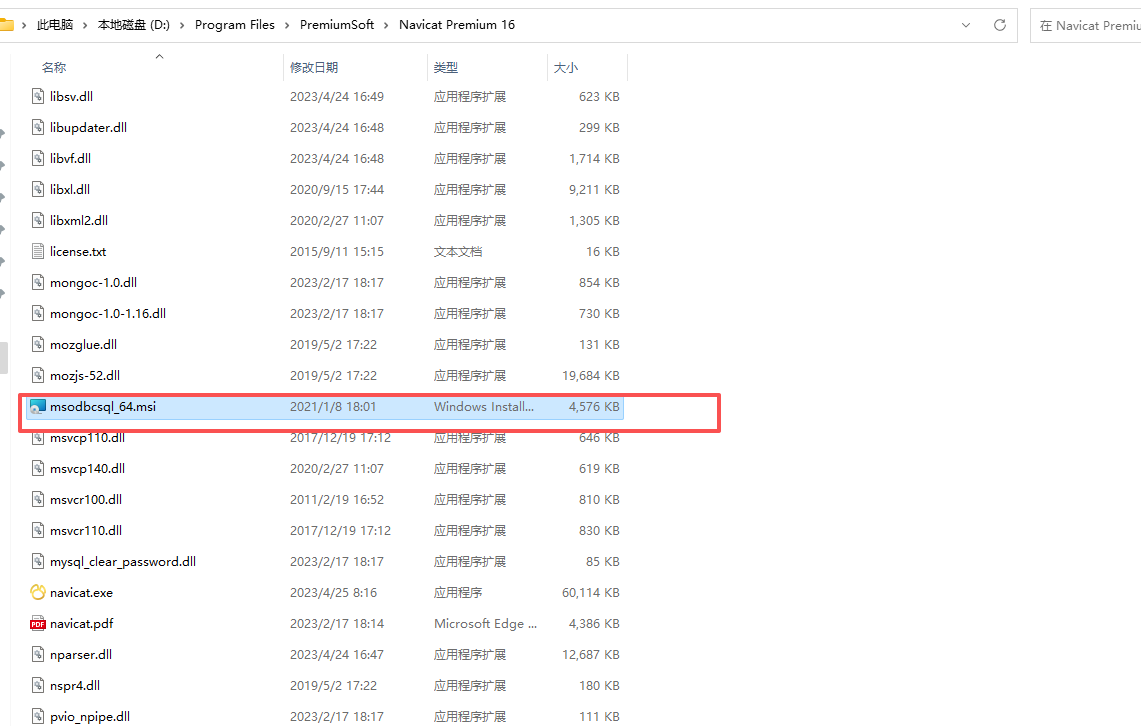
Task: Expand the chevron after 本地磁盘 (D:) breadcrumb
Action: 181,25
